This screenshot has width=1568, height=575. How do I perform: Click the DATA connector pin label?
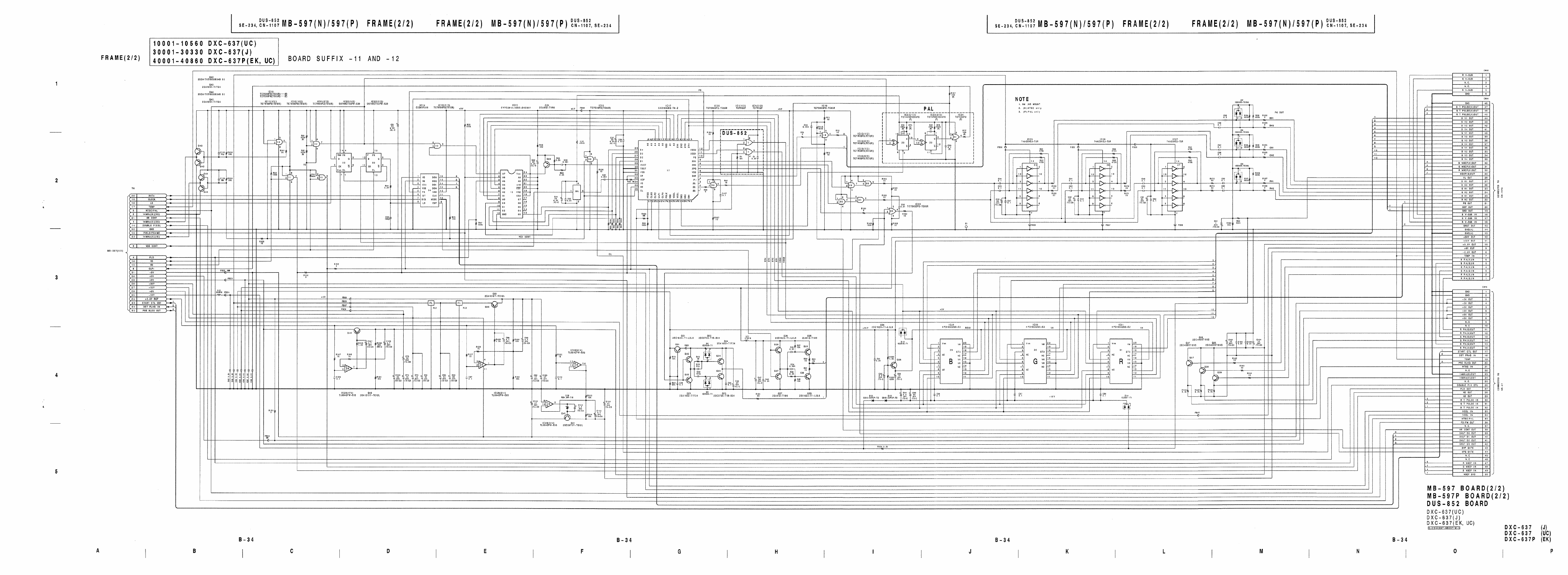[x=151, y=196]
